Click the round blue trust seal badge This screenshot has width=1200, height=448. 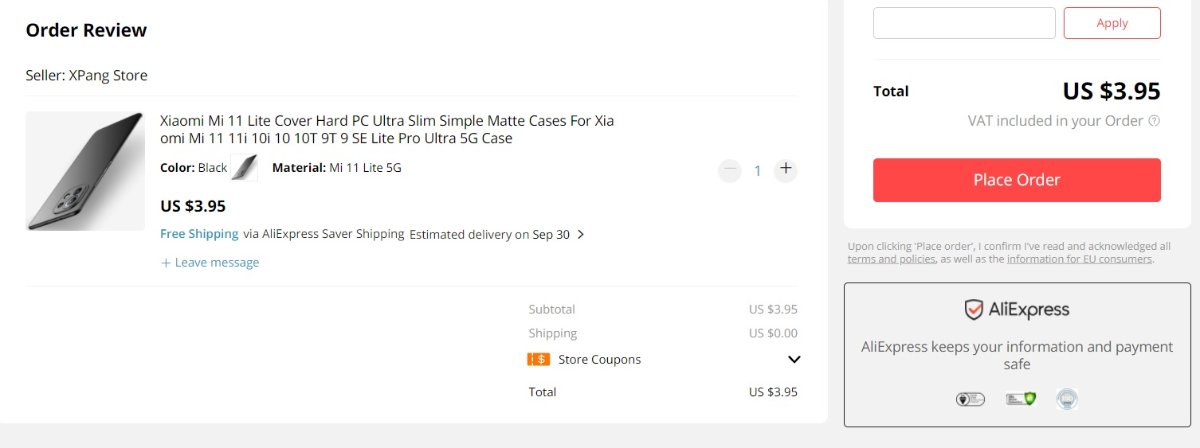1066,399
